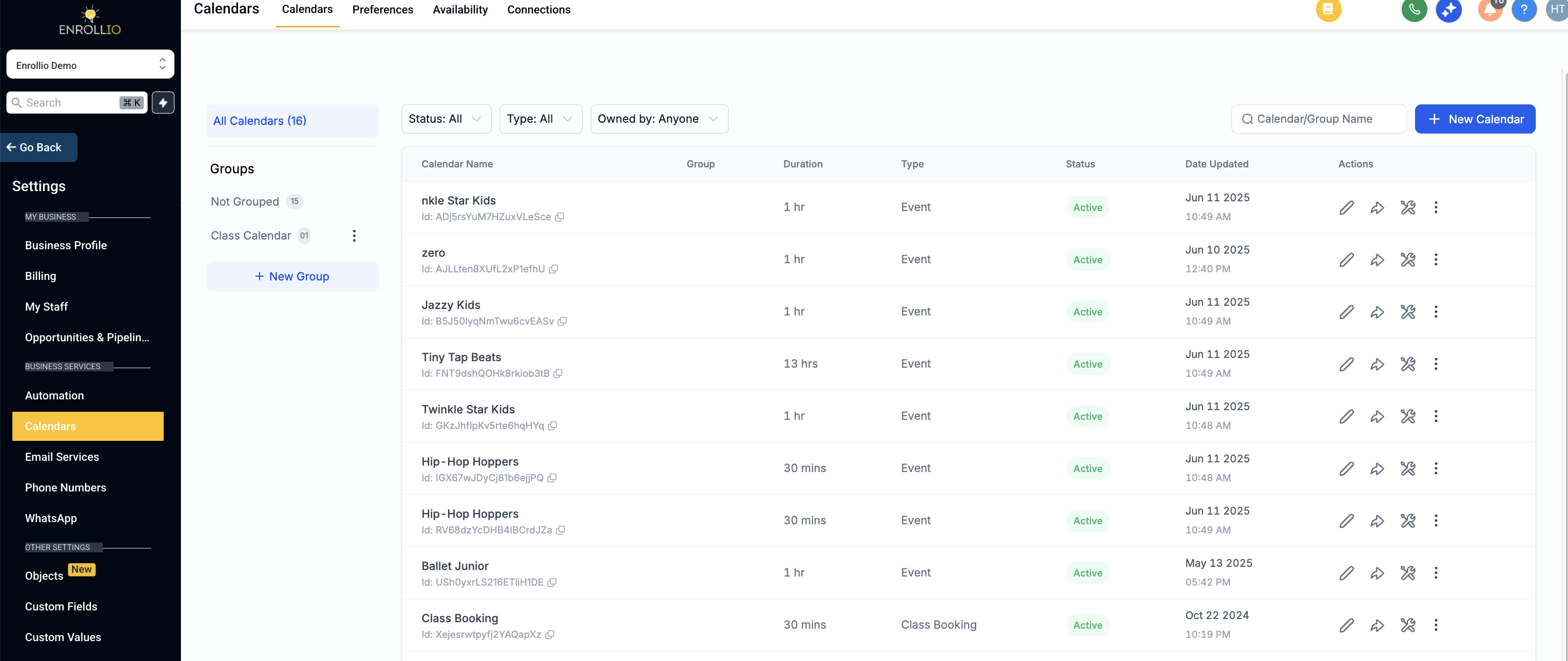Focus the Calendar/Group Name search field
This screenshot has width=1568, height=661.
tap(1319, 119)
